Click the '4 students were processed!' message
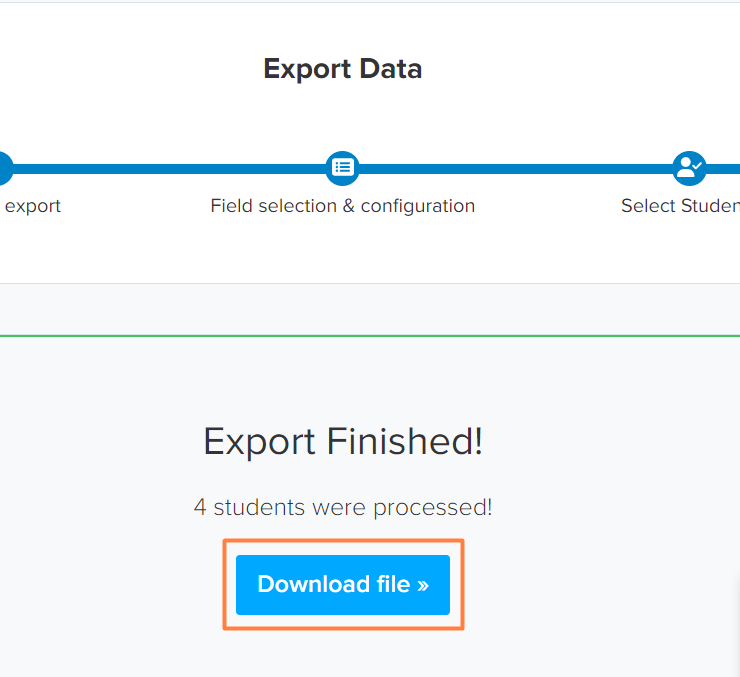This screenshot has width=740, height=677. tap(343, 508)
